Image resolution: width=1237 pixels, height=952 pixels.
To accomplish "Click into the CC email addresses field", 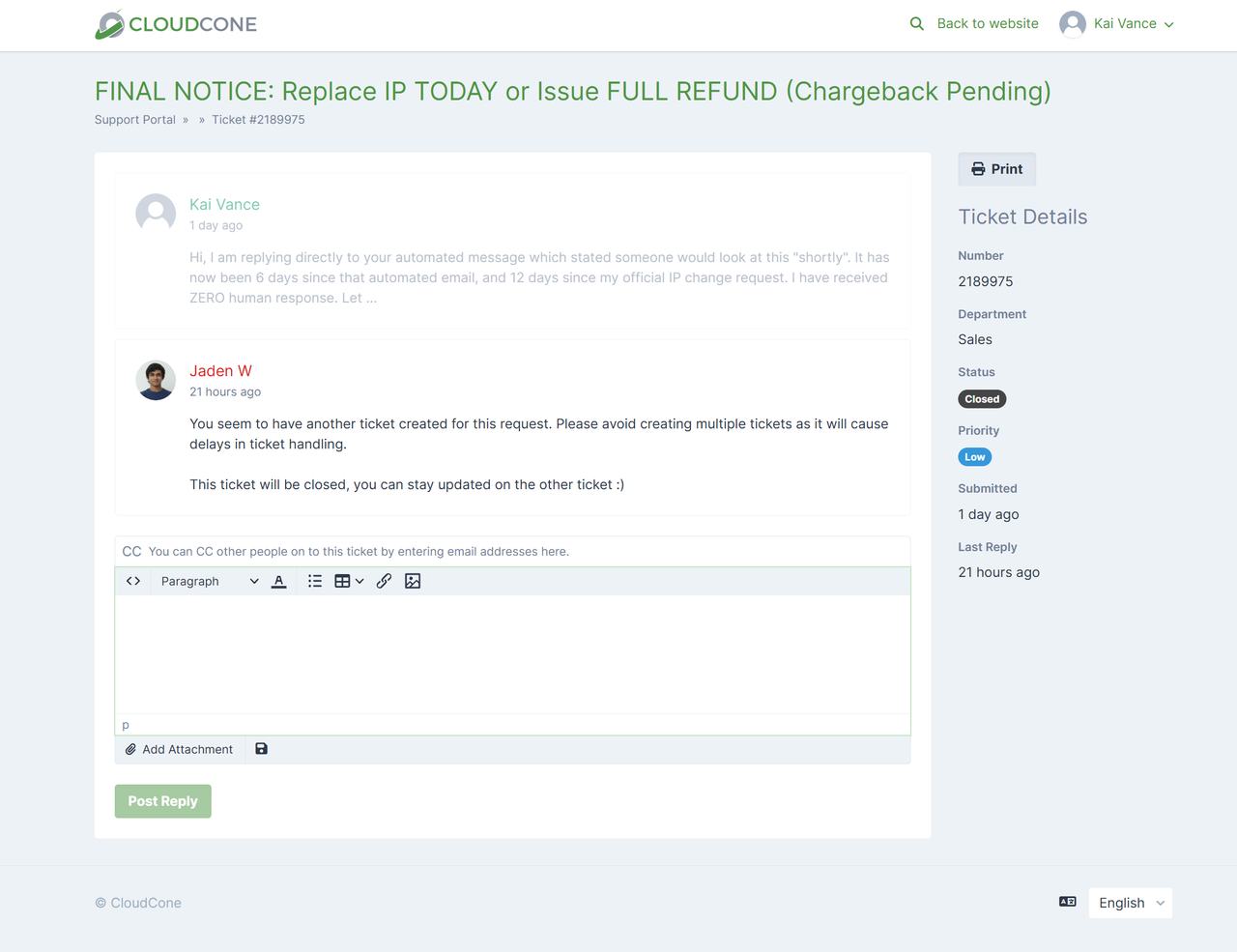I will click(512, 551).
